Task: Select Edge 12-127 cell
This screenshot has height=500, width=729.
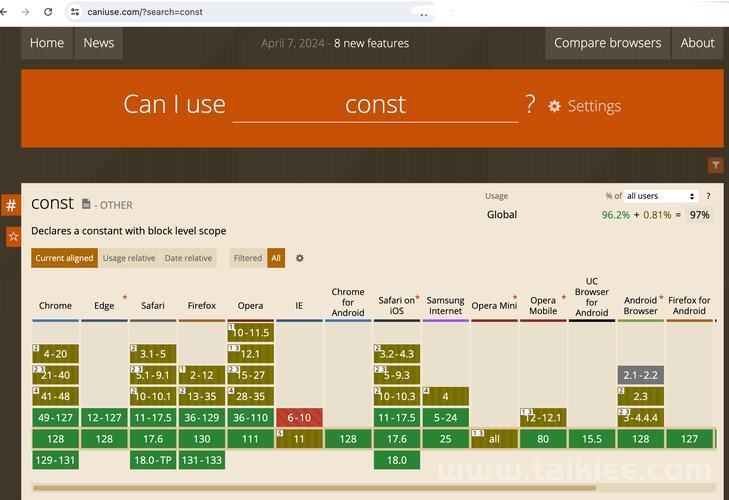Action: (x=104, y=418)
